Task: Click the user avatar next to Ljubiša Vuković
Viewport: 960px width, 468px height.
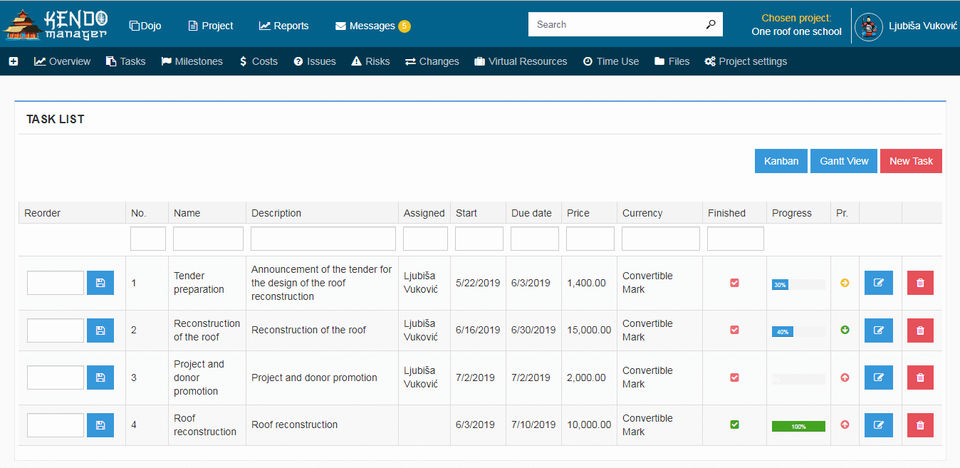Action: coord(870,26)
